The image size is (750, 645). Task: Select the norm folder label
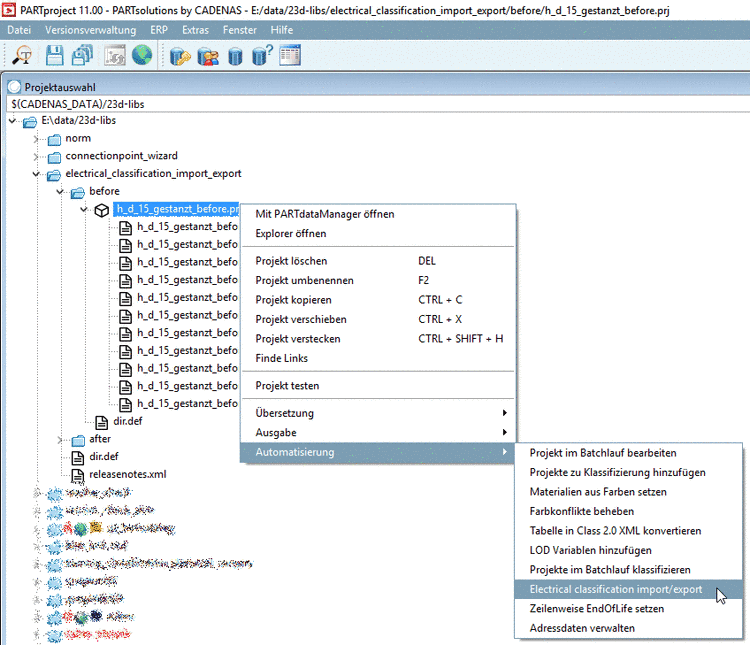click(x=78, y=138)
